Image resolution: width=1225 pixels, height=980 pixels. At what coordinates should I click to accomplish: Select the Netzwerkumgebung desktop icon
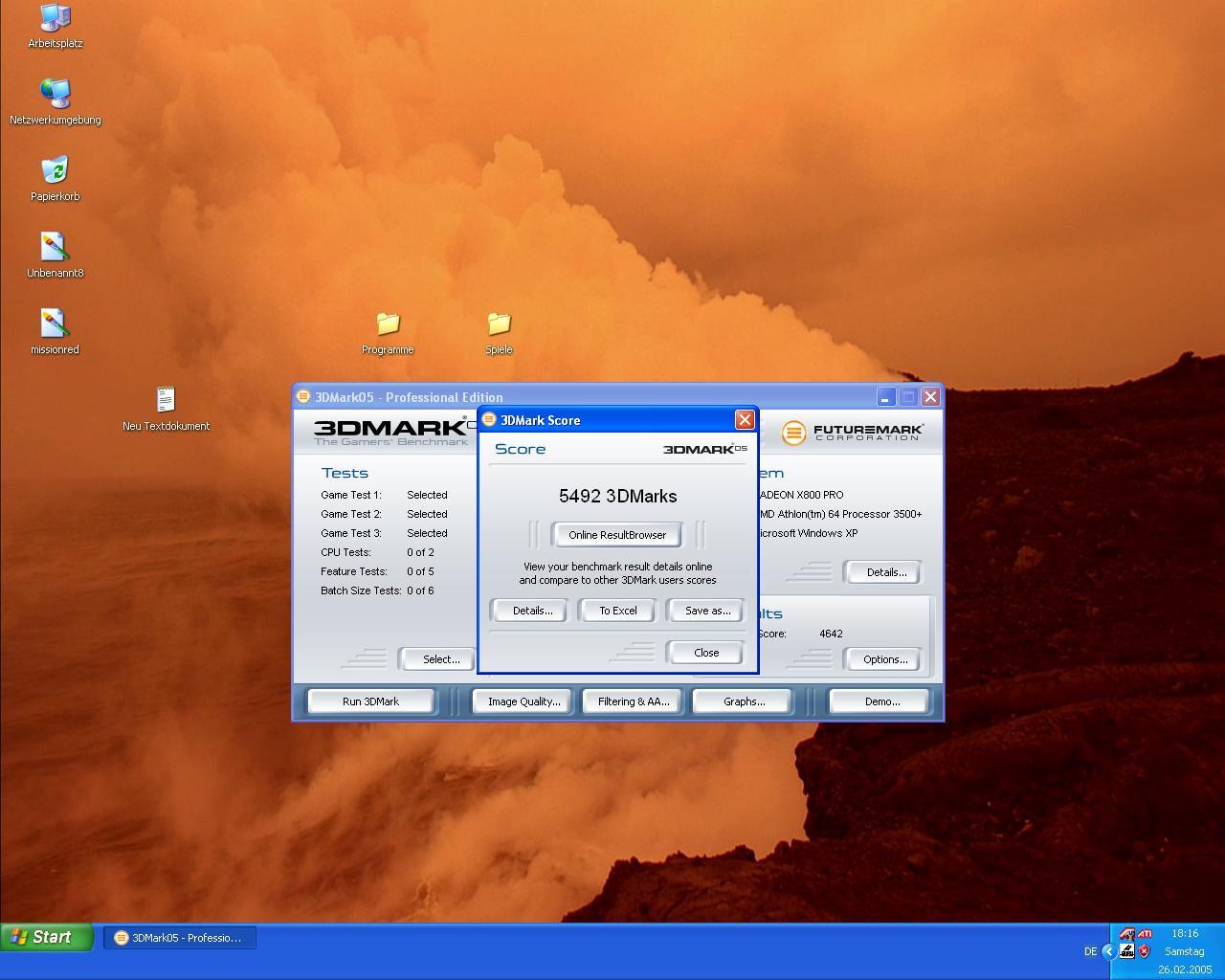click(x=56, y=102)
